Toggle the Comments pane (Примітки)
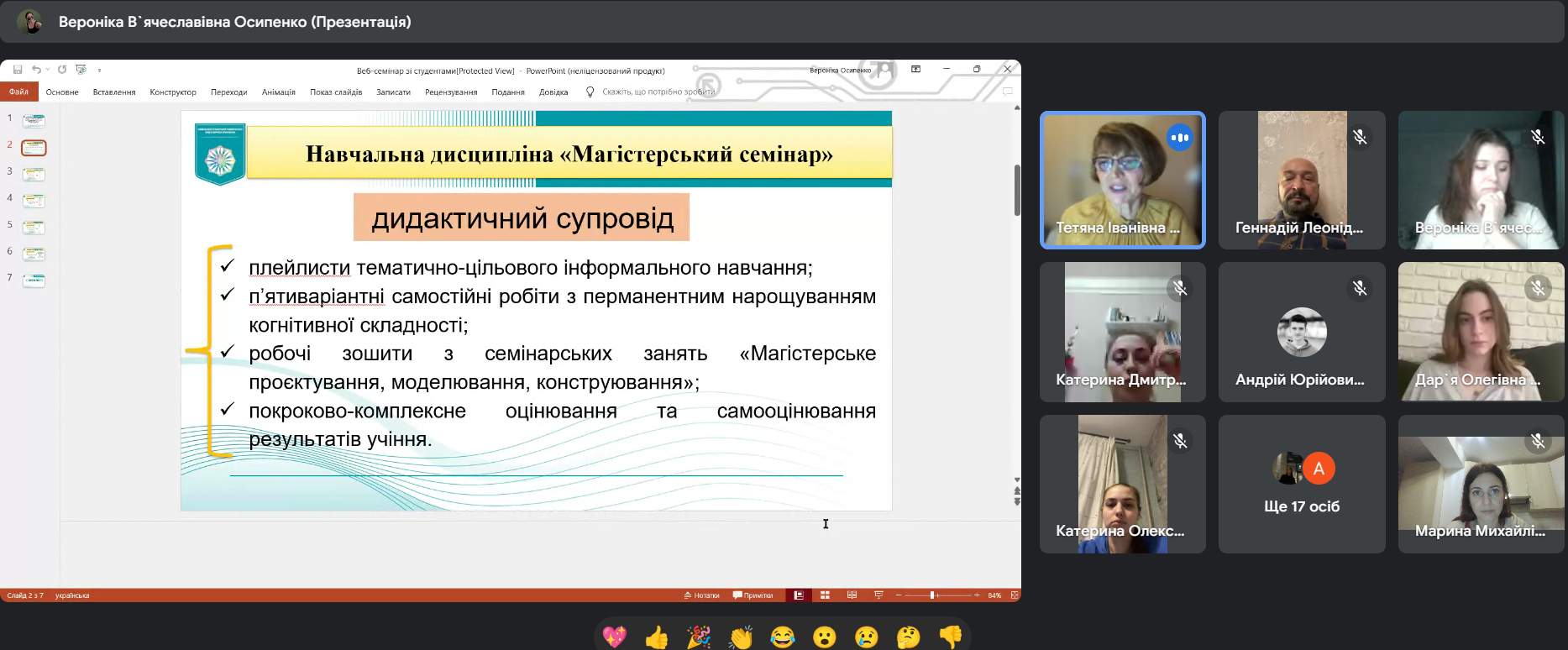 [753, 595]
